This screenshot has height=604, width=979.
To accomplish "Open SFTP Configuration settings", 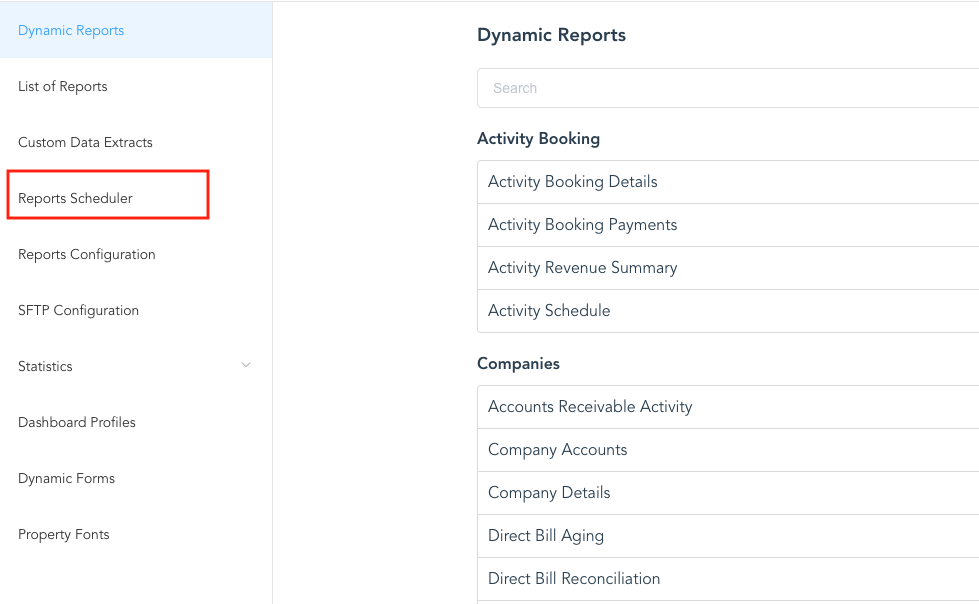I will [x=78, y=310].
